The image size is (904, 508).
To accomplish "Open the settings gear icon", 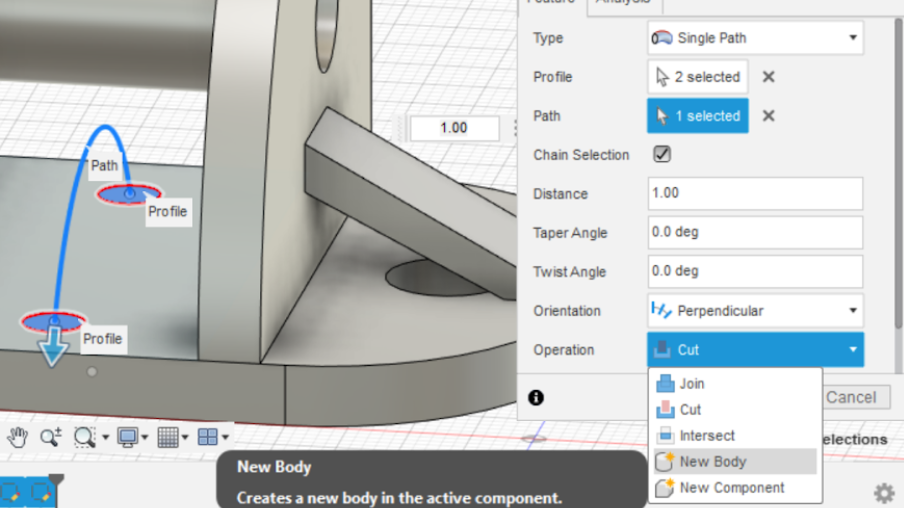I will [x=884, y=494].
